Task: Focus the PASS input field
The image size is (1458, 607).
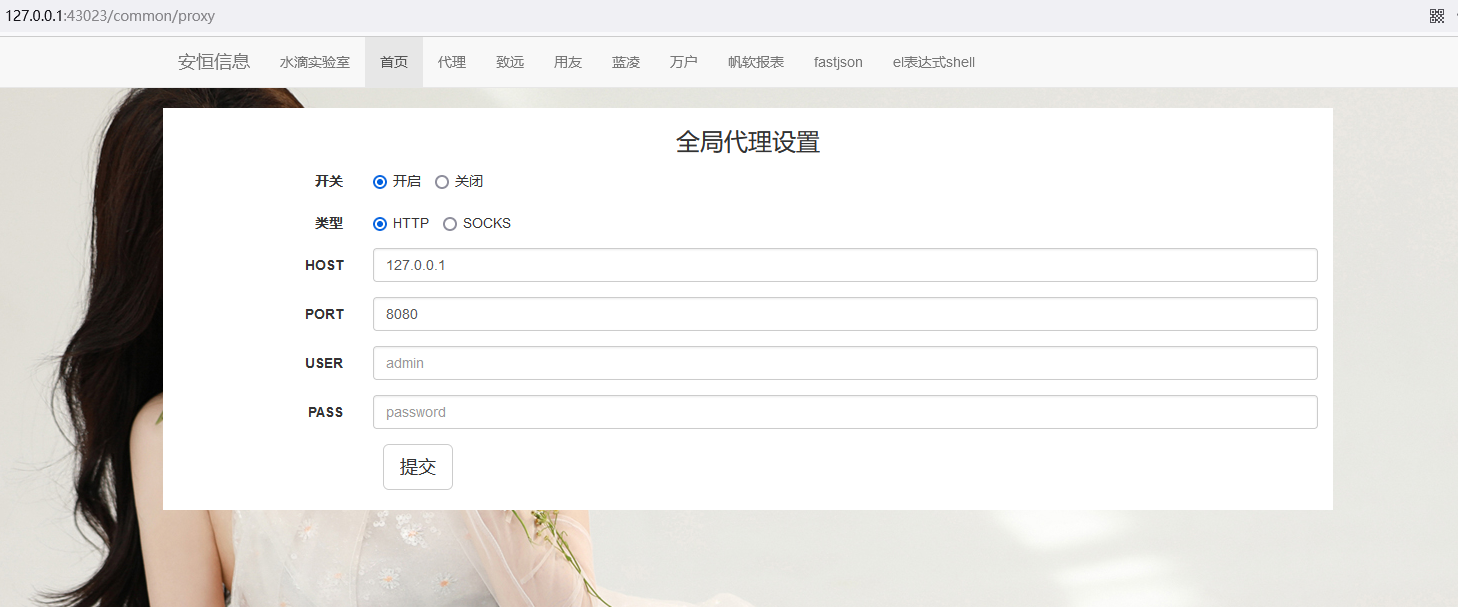Action: 845,412
